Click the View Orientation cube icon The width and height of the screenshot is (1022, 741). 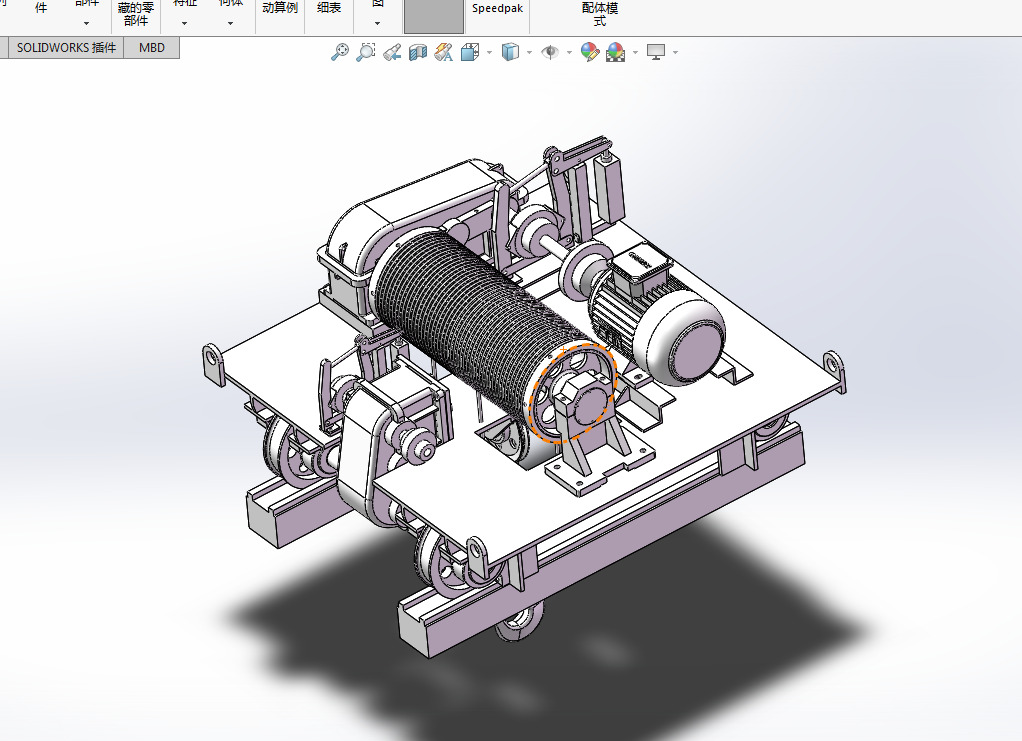(470, 52)
